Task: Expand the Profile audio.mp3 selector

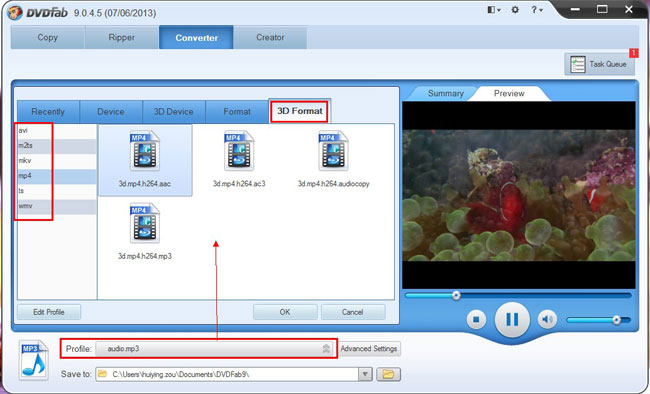Action: click(x=215, y=349)
